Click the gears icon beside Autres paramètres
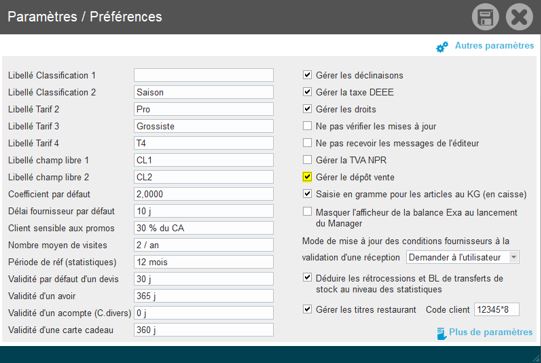The width and height of the screenshot is (541, 363). point(442,47)
